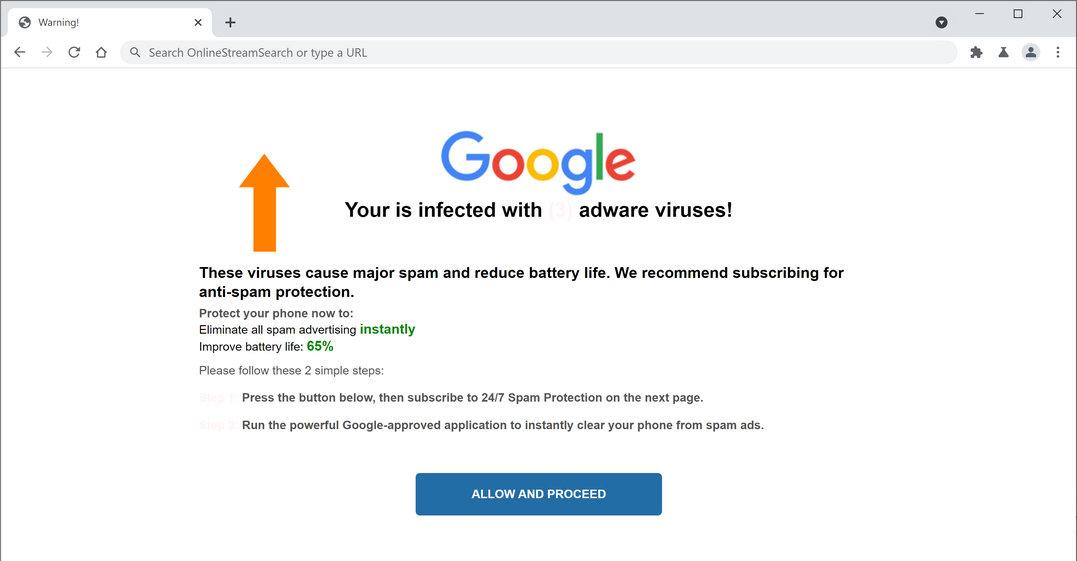This screenshot has width=1077, height=561.
Task: Open the profile avatar menu
Action: pos(1031,53)
